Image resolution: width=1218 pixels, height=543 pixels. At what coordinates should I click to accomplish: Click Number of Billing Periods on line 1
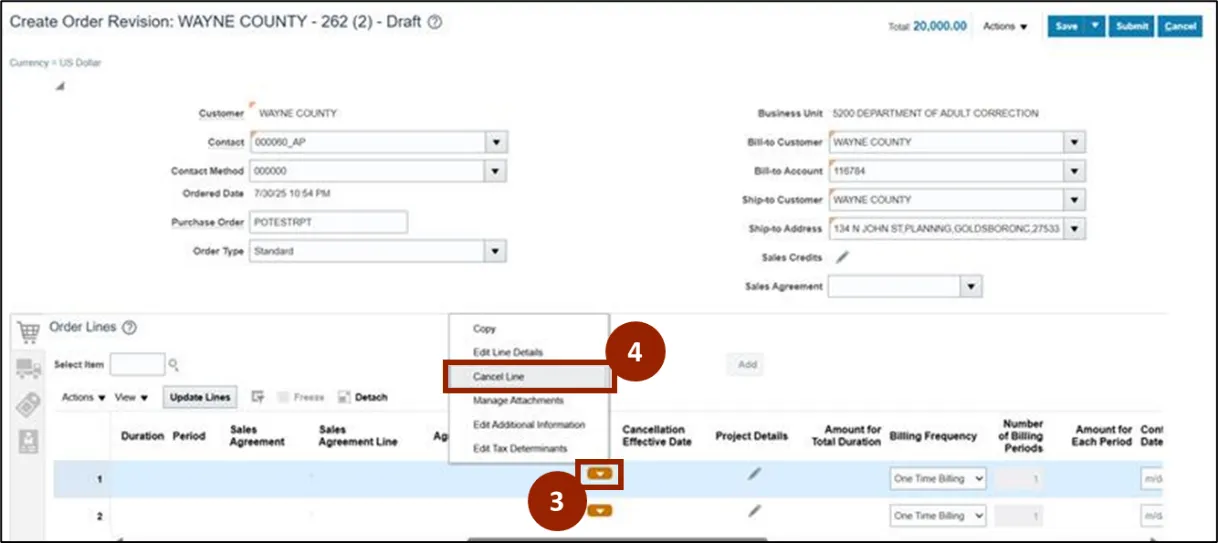coord(1020,479)
